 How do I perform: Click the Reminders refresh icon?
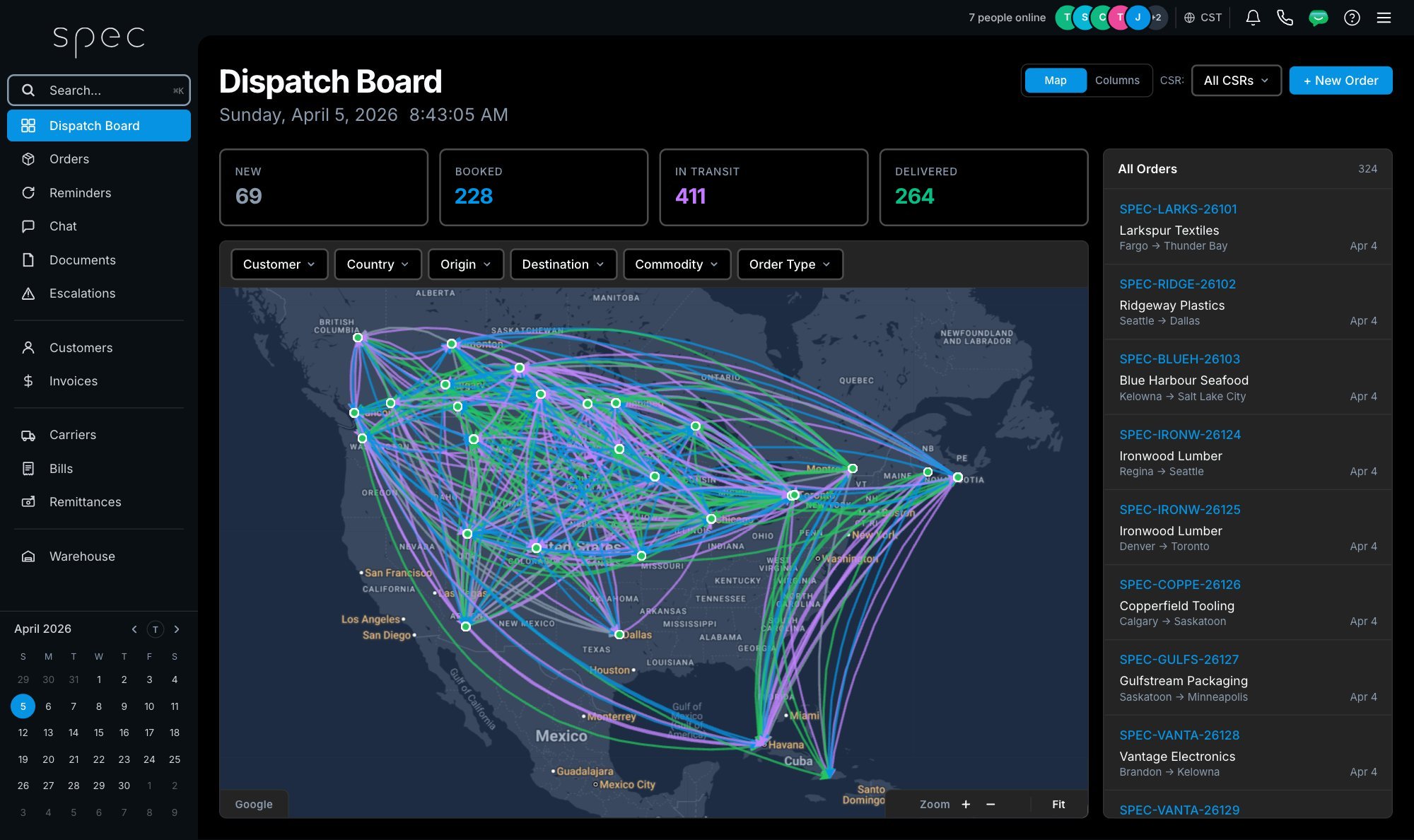coord(28,192)
